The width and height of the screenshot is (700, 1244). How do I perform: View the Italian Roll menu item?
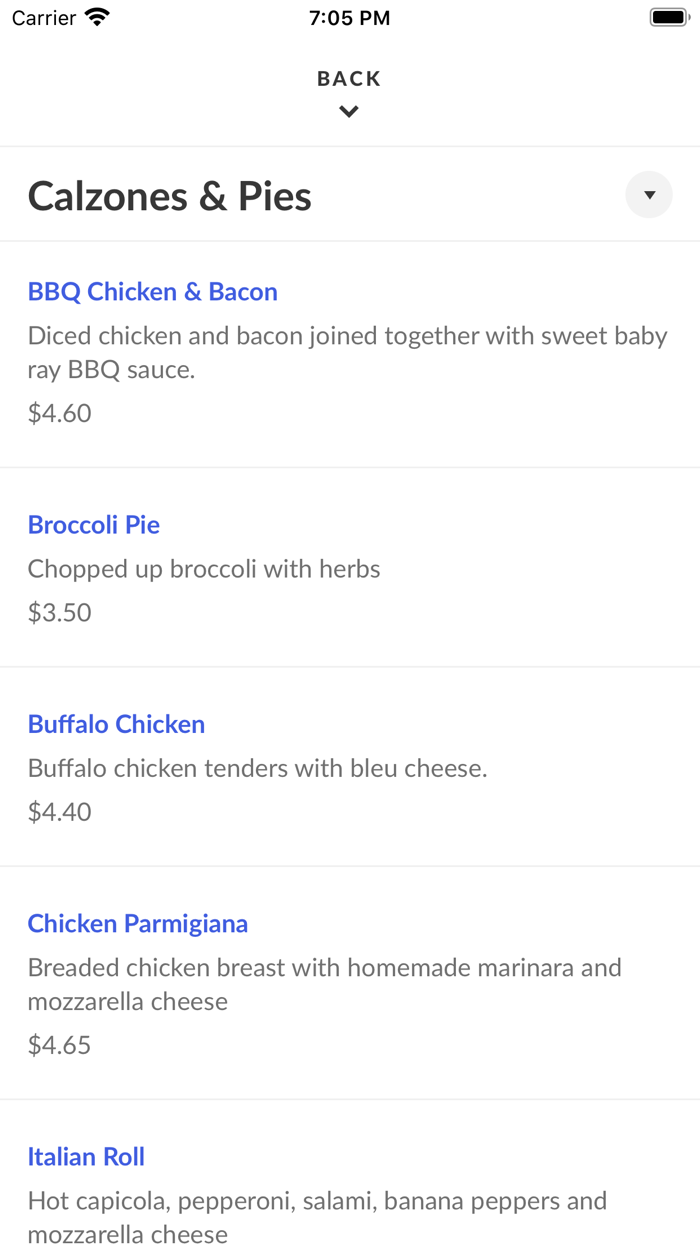coord(86,1156)
